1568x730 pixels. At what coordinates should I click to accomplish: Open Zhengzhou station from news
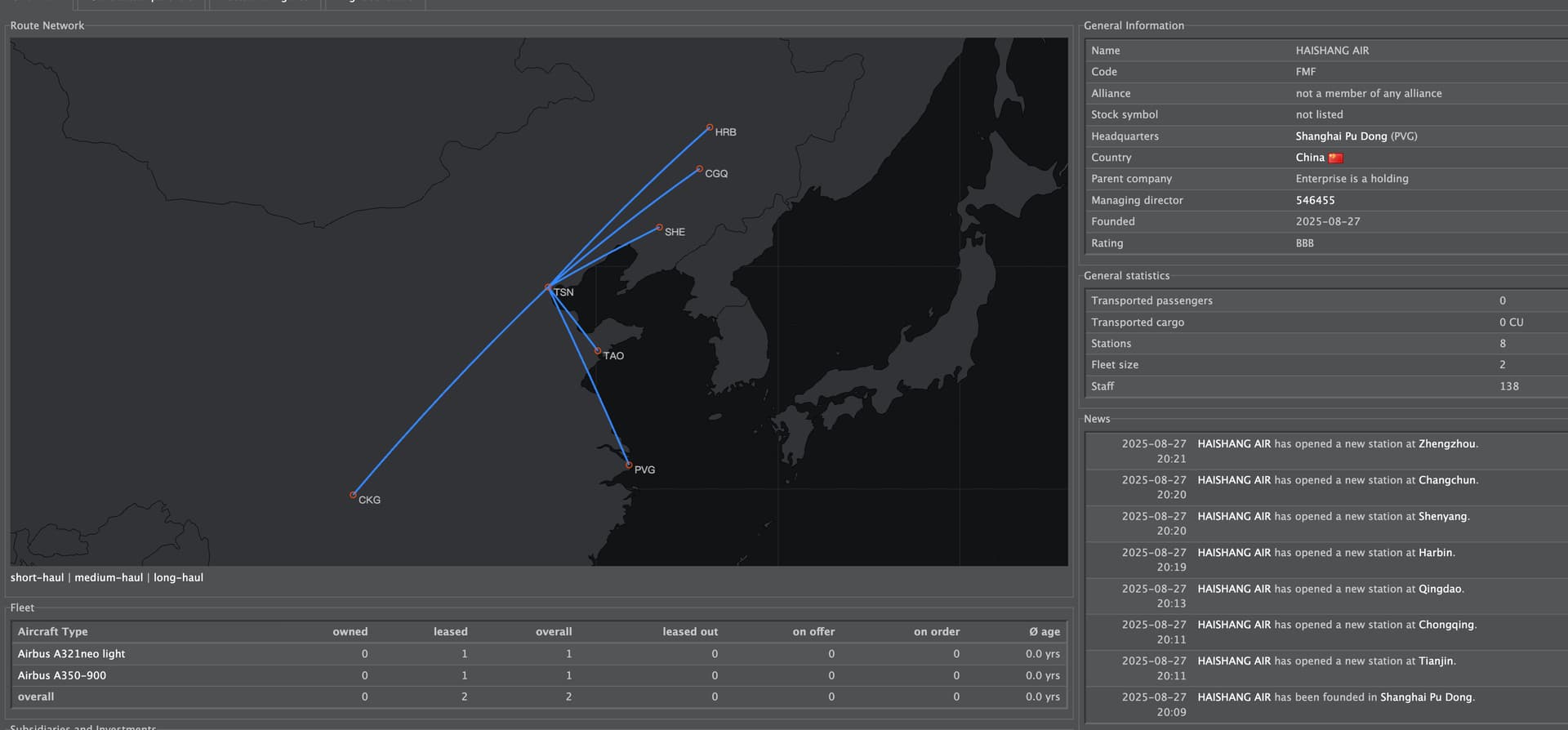point(1446,444)
